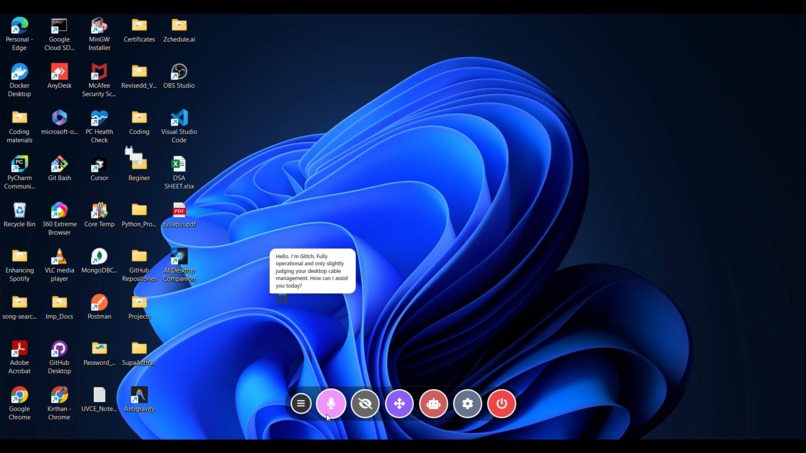Select the Python_Pro... folder
The height and width of the screenshot is (453, 806).
pyautogui.click(x=139, y=215)
